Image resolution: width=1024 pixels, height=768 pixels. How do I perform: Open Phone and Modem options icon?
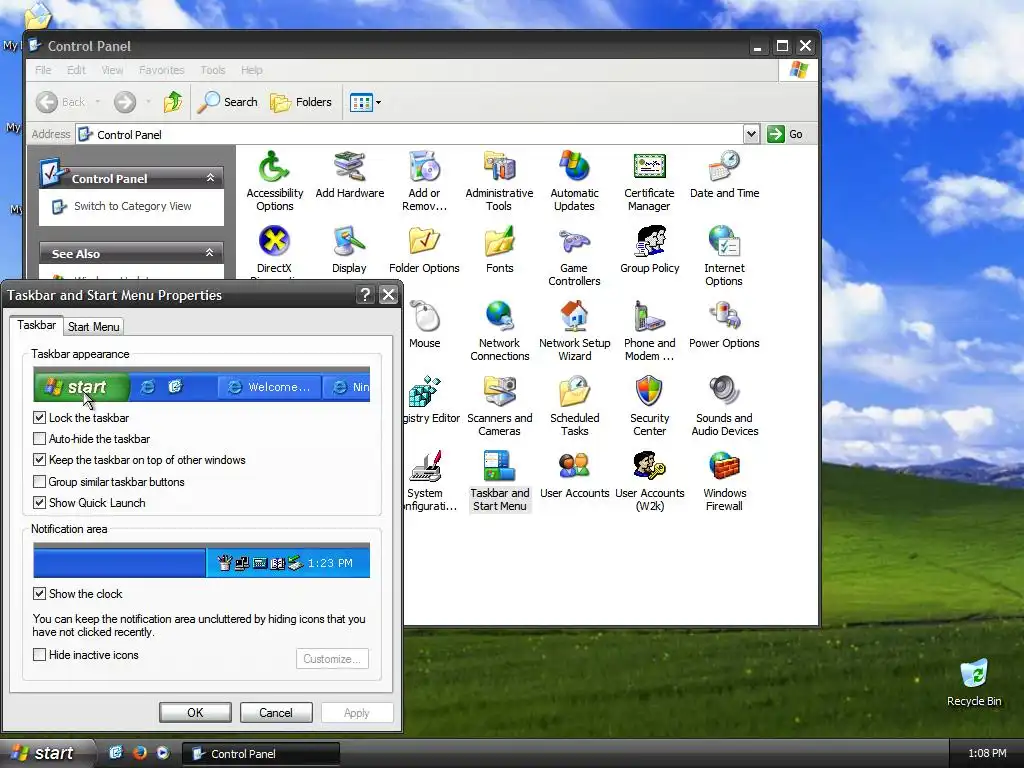coord(649,331)
